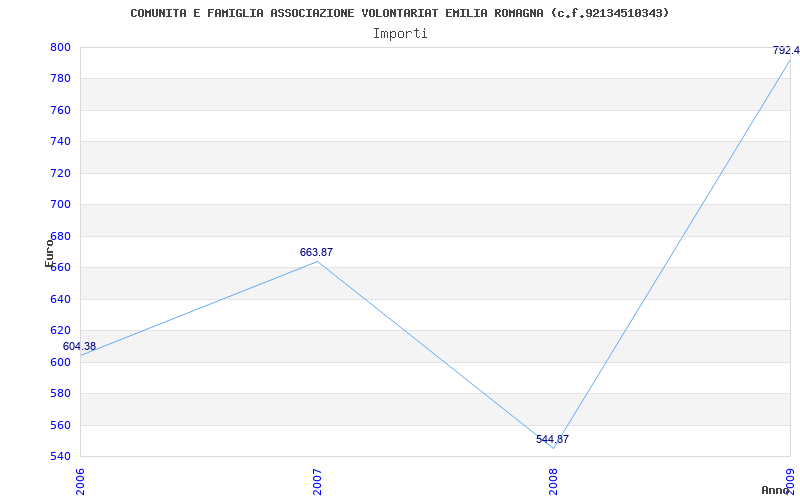Click the 792.4 data label
Viewport: 800px width, 500px height.
[x=786, y=51]
